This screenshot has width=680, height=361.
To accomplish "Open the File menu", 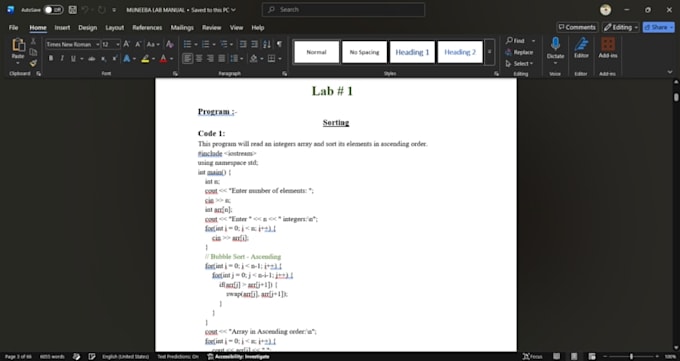I will [x=13, y=27].
